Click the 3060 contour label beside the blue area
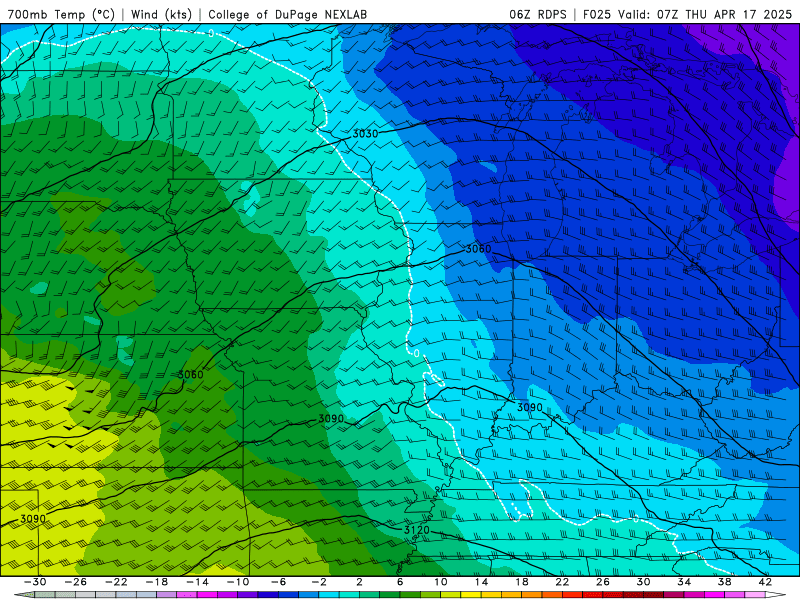The height and width of the screenshot is (600, 800). tap(478, 249)
